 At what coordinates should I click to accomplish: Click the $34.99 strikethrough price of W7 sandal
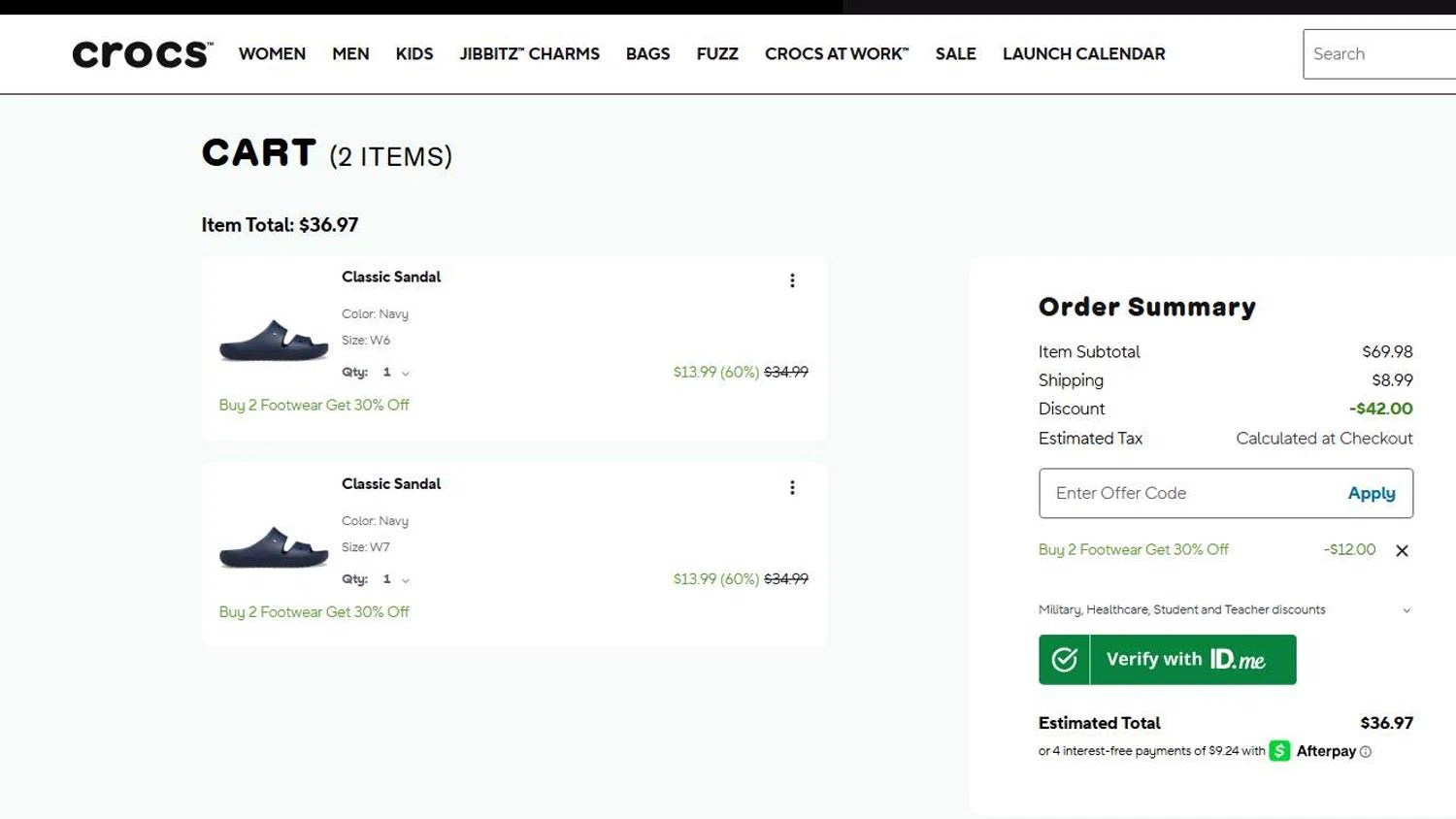[786, 578]
